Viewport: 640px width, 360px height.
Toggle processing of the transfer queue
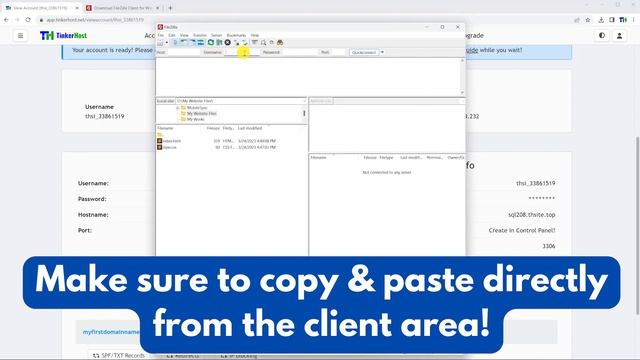click(x=219, y=42)
